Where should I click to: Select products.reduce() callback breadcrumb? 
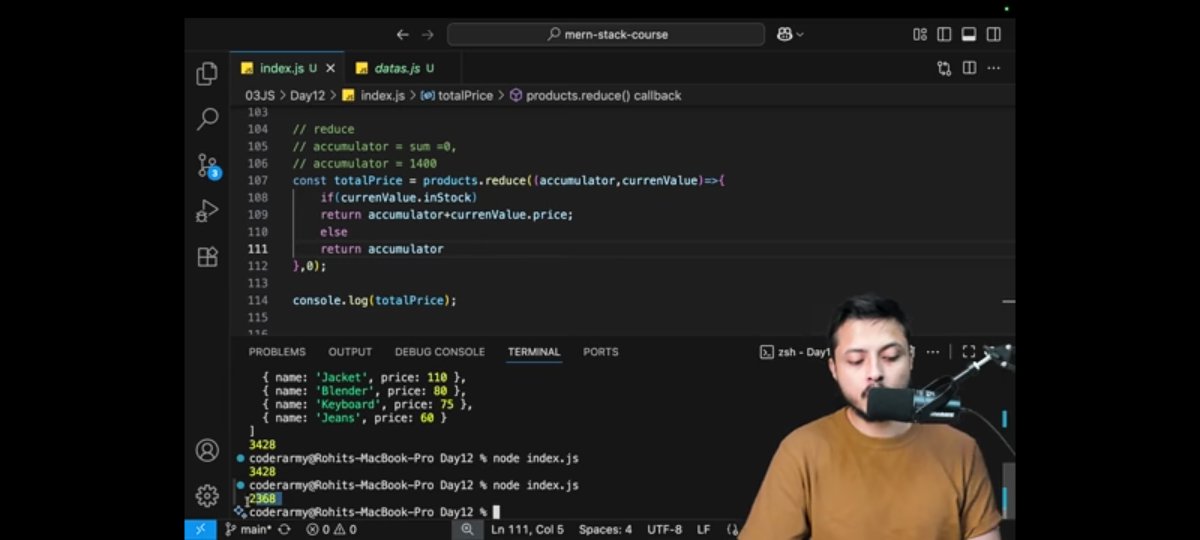(x=595, y=95)
